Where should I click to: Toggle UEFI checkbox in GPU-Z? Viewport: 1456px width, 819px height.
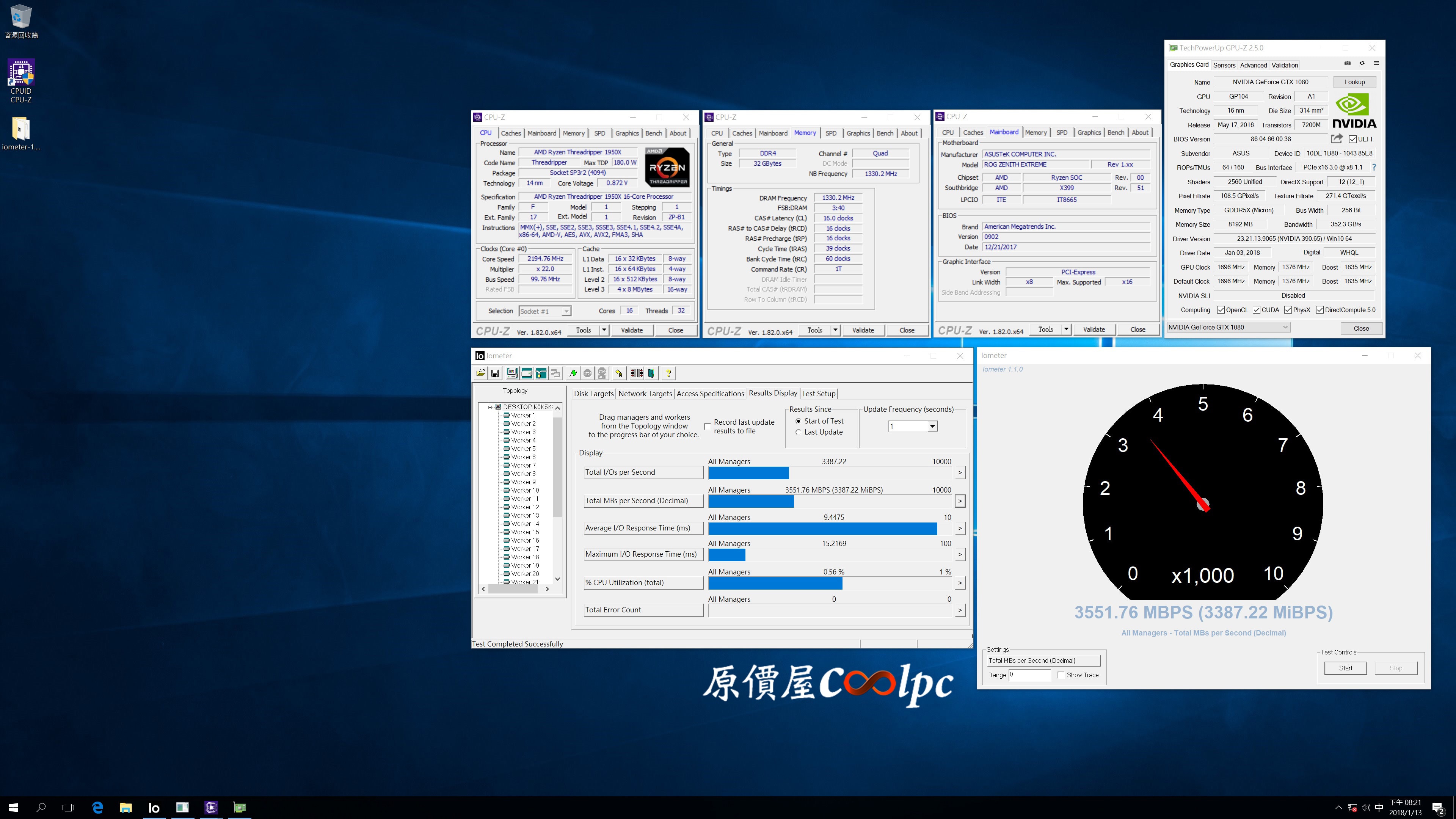coord(1352,139)
